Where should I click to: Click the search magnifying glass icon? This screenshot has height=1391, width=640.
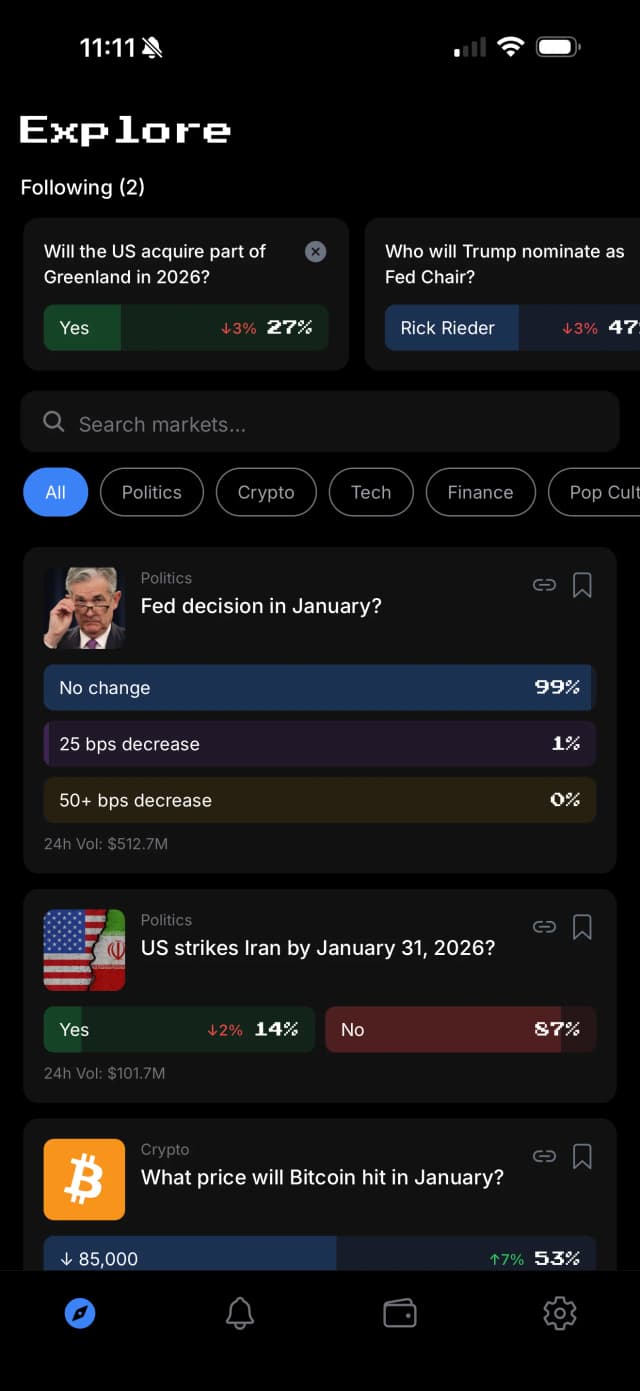tap(53, 423)
